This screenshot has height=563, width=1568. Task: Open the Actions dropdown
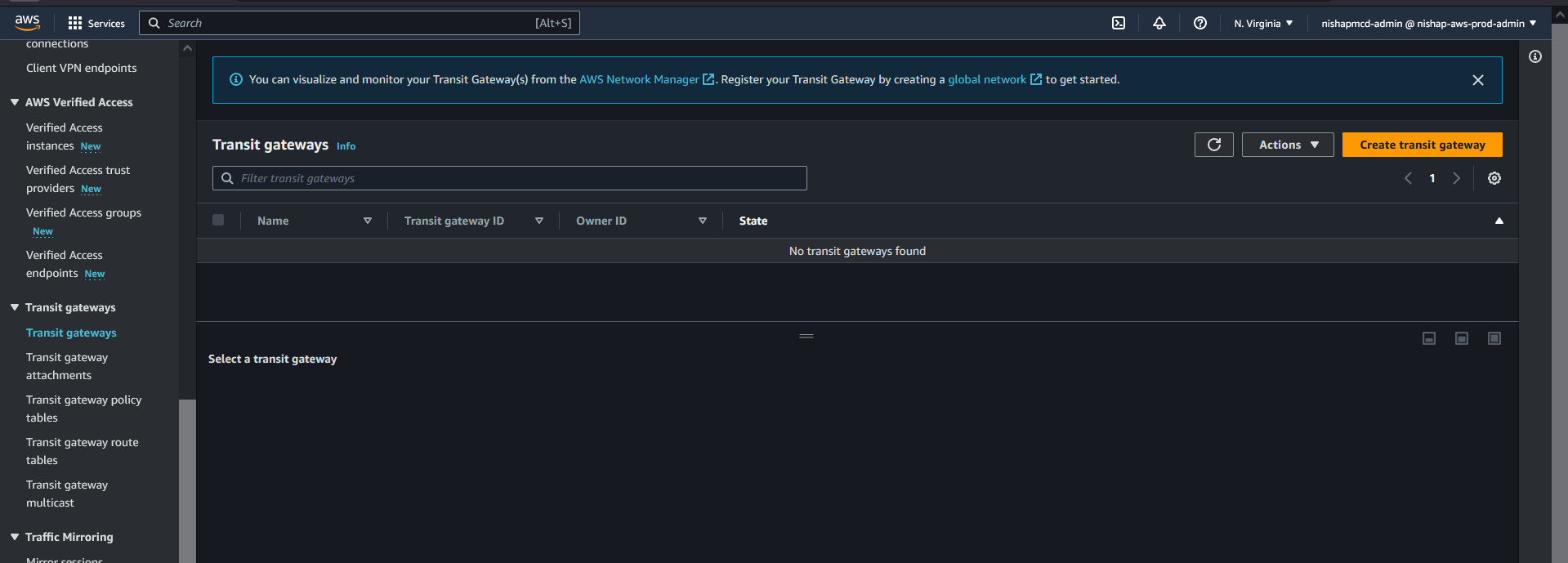pyautogui.click(x=1287, y=145)
